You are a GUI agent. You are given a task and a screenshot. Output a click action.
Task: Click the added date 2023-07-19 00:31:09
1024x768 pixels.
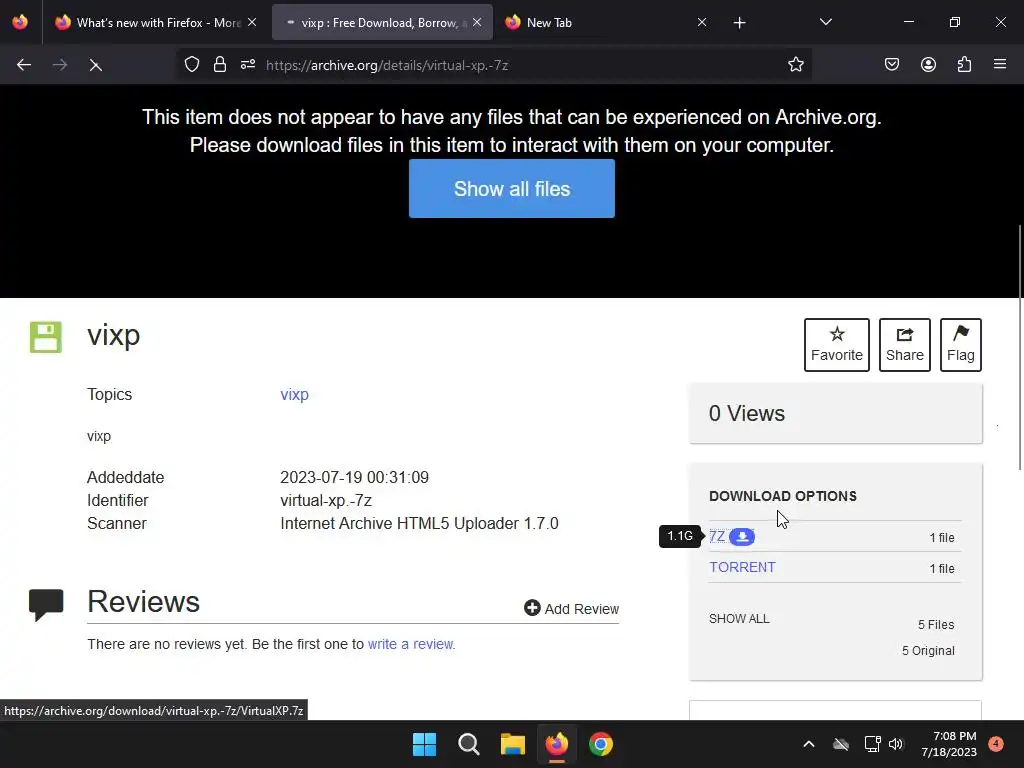[x=355, y=477]
